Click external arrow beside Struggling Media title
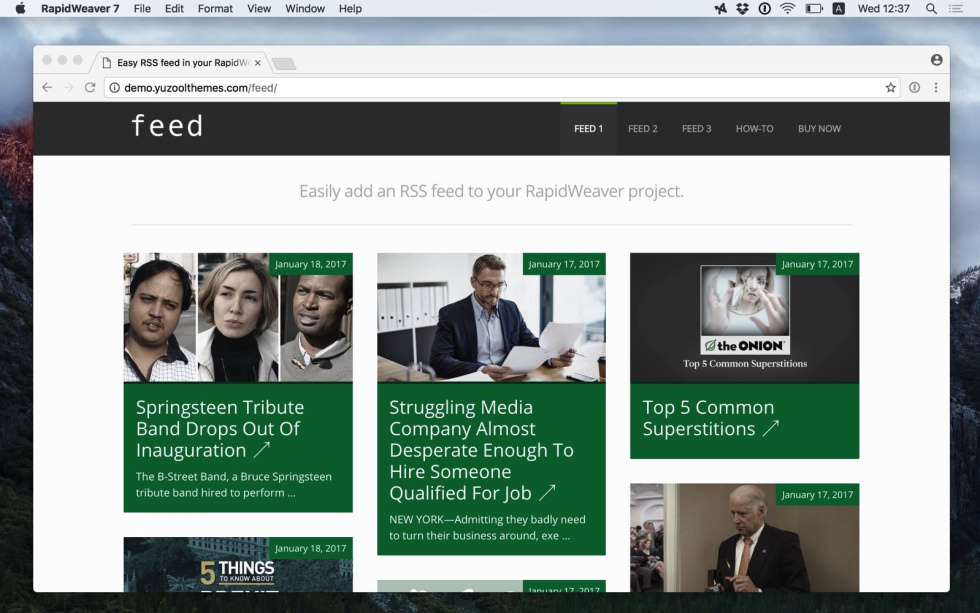980x613 pixels. coord(547,492)
